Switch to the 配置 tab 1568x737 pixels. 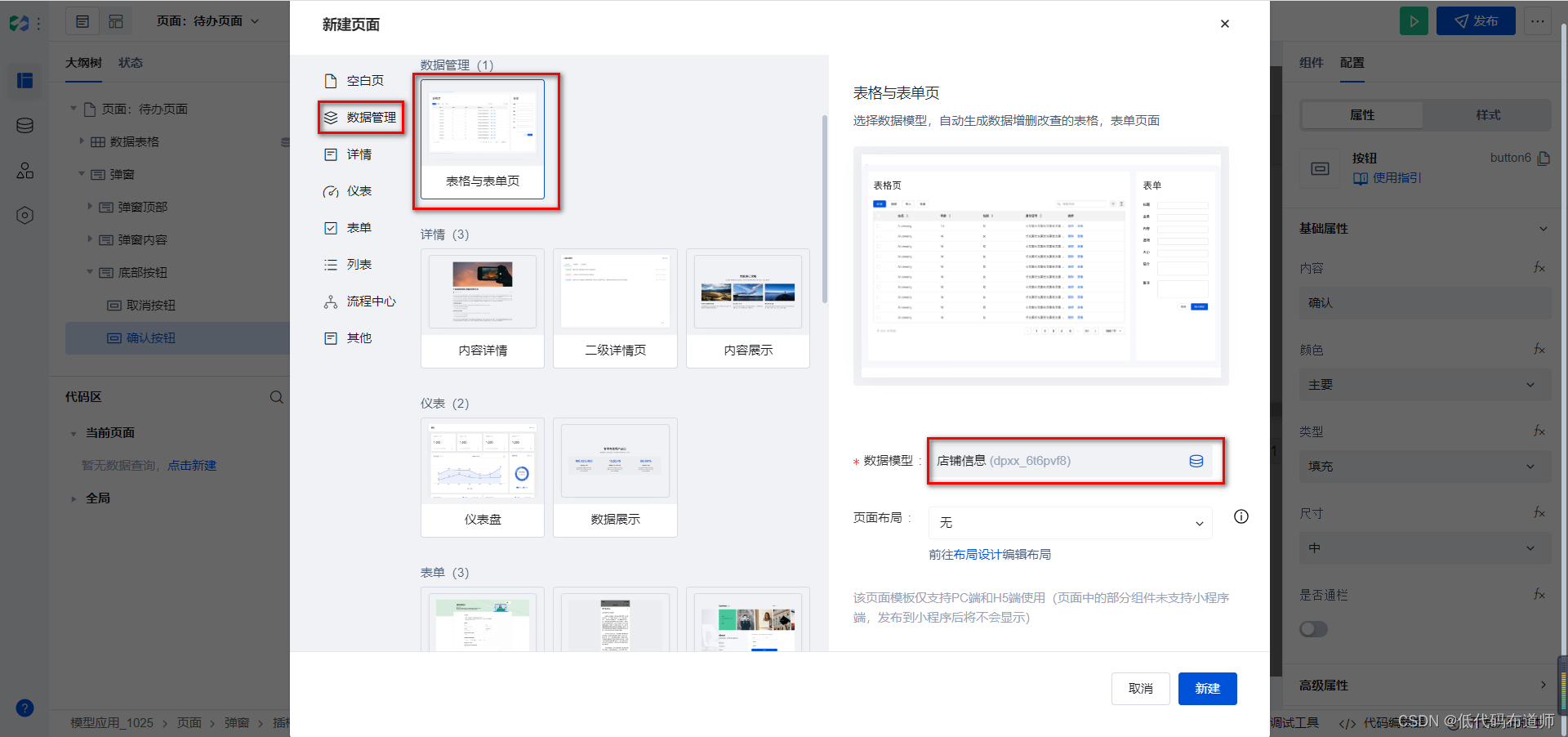tap(1352, 63)
